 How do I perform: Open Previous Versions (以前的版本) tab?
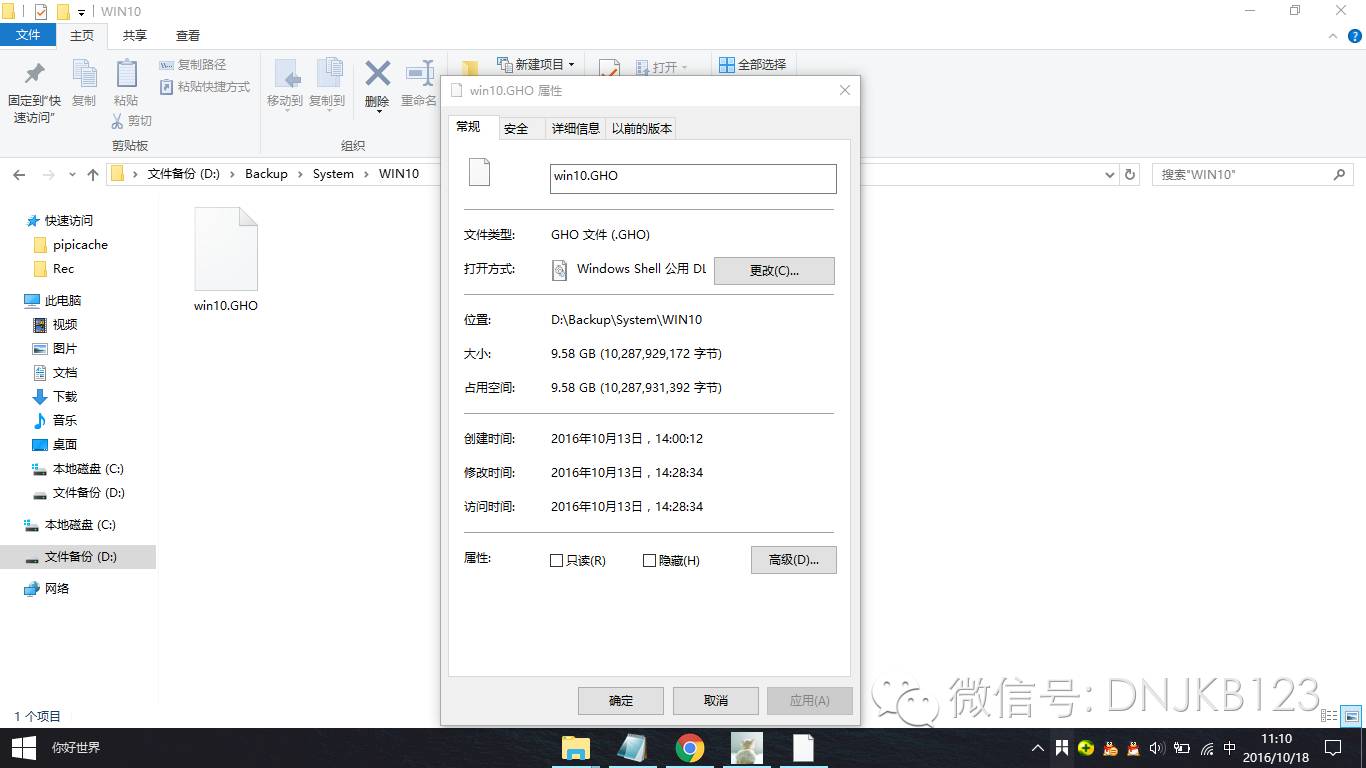pyautogui.click(x=642, y=128)
